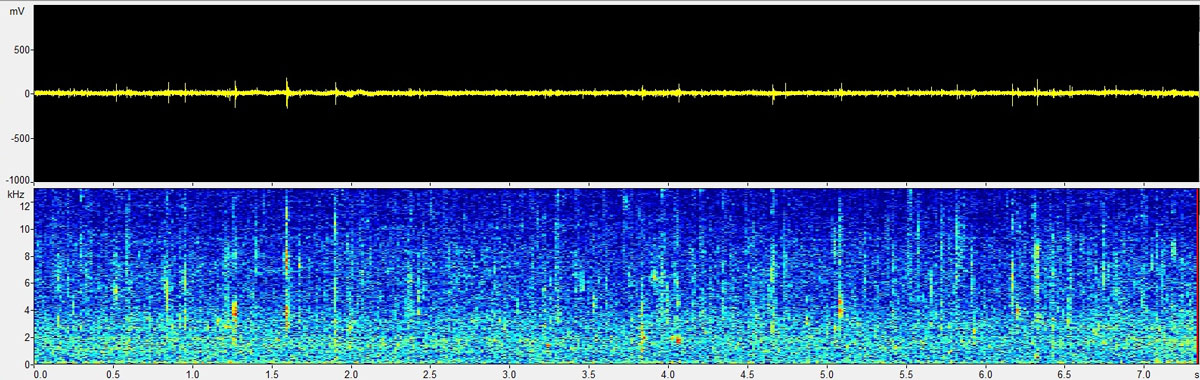Select the 1.0 second mark on time axis

193,373
